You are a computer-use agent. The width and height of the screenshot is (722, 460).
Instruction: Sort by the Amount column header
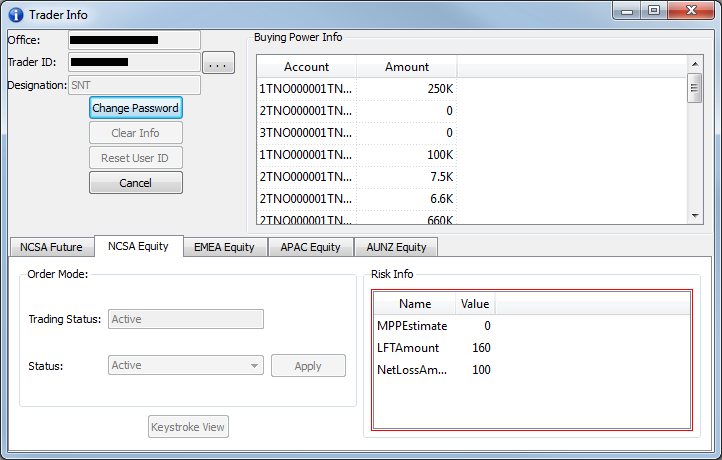pyautogui.click(x=406, y=67)
